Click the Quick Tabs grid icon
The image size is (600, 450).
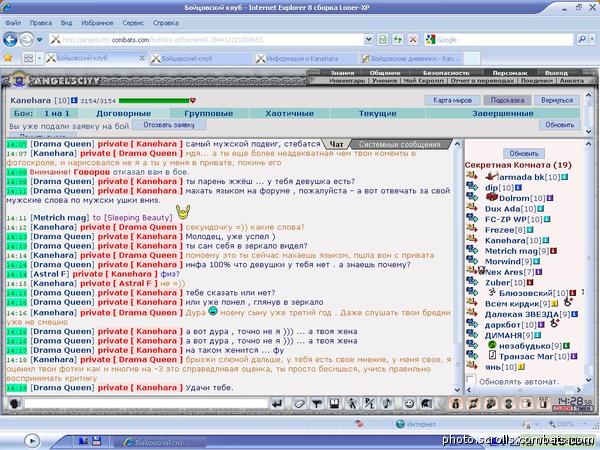click(28, 58)
